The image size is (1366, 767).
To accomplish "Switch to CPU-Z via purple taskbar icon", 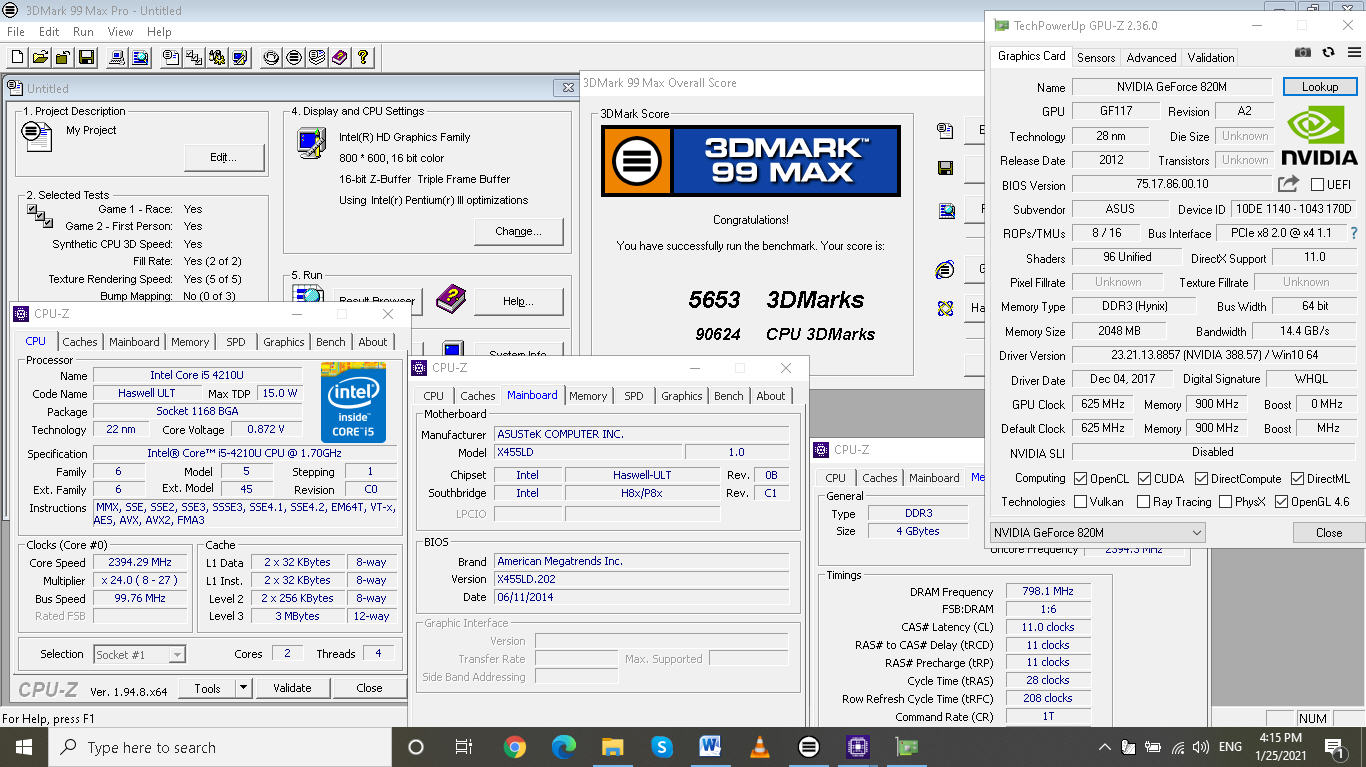I will click(x=857, y=747).
